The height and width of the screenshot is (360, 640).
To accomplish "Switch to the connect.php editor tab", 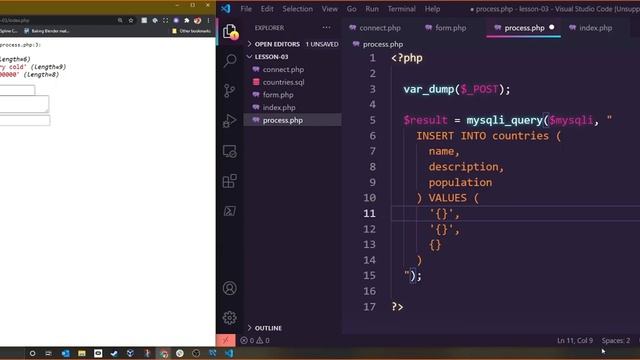I will pos(376,28).
